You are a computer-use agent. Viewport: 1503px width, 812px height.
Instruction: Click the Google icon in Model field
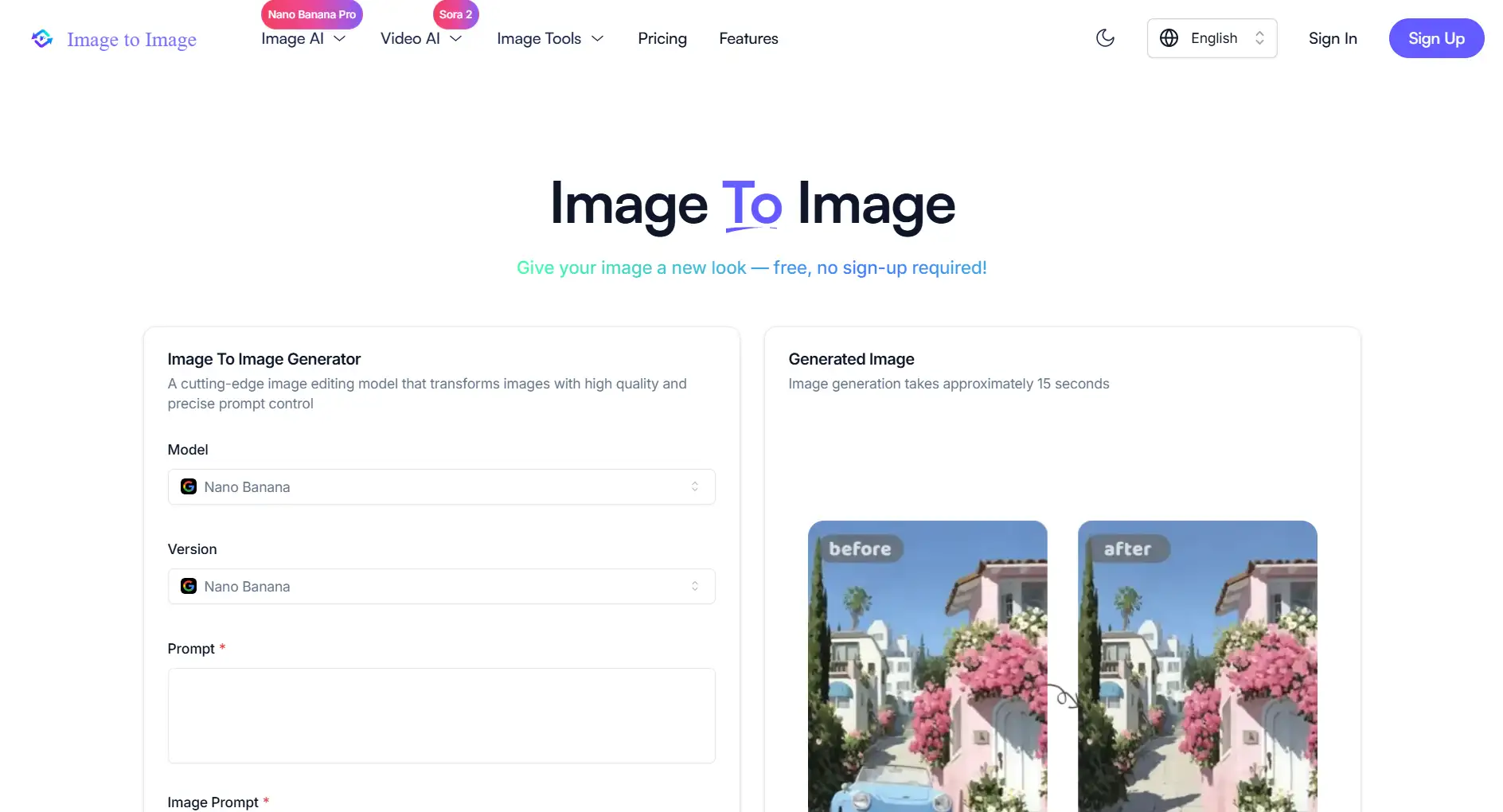[189, 486]
